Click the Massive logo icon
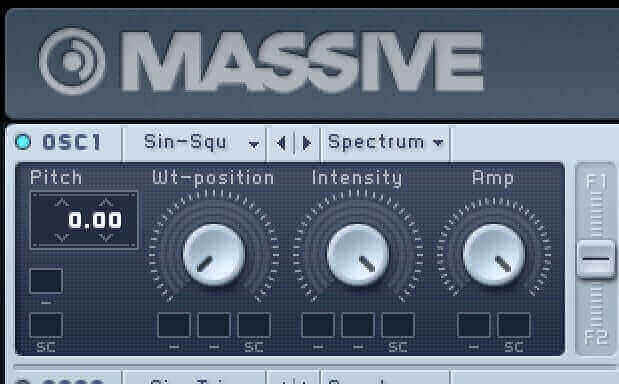This screenshot has width=619, height=384. coord(72,61)
